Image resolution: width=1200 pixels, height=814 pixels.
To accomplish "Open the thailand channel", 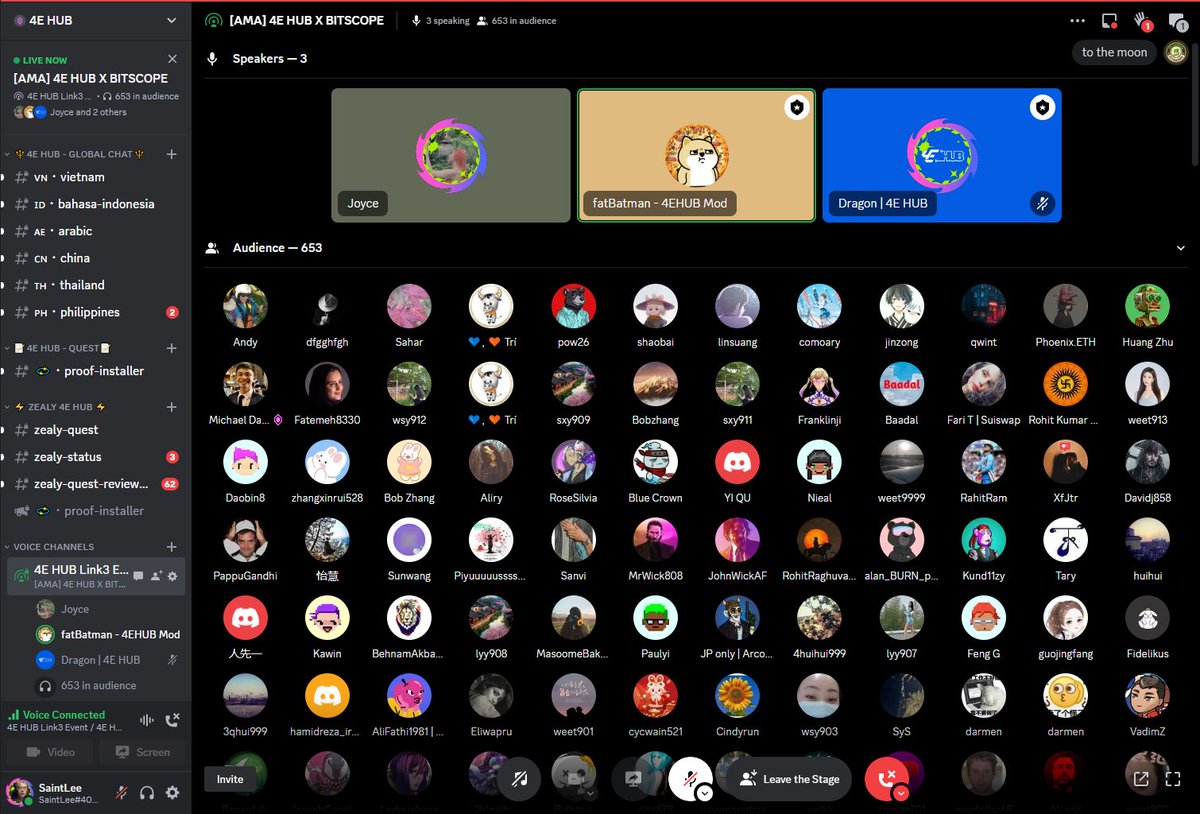I will click(x=95, y=285).
